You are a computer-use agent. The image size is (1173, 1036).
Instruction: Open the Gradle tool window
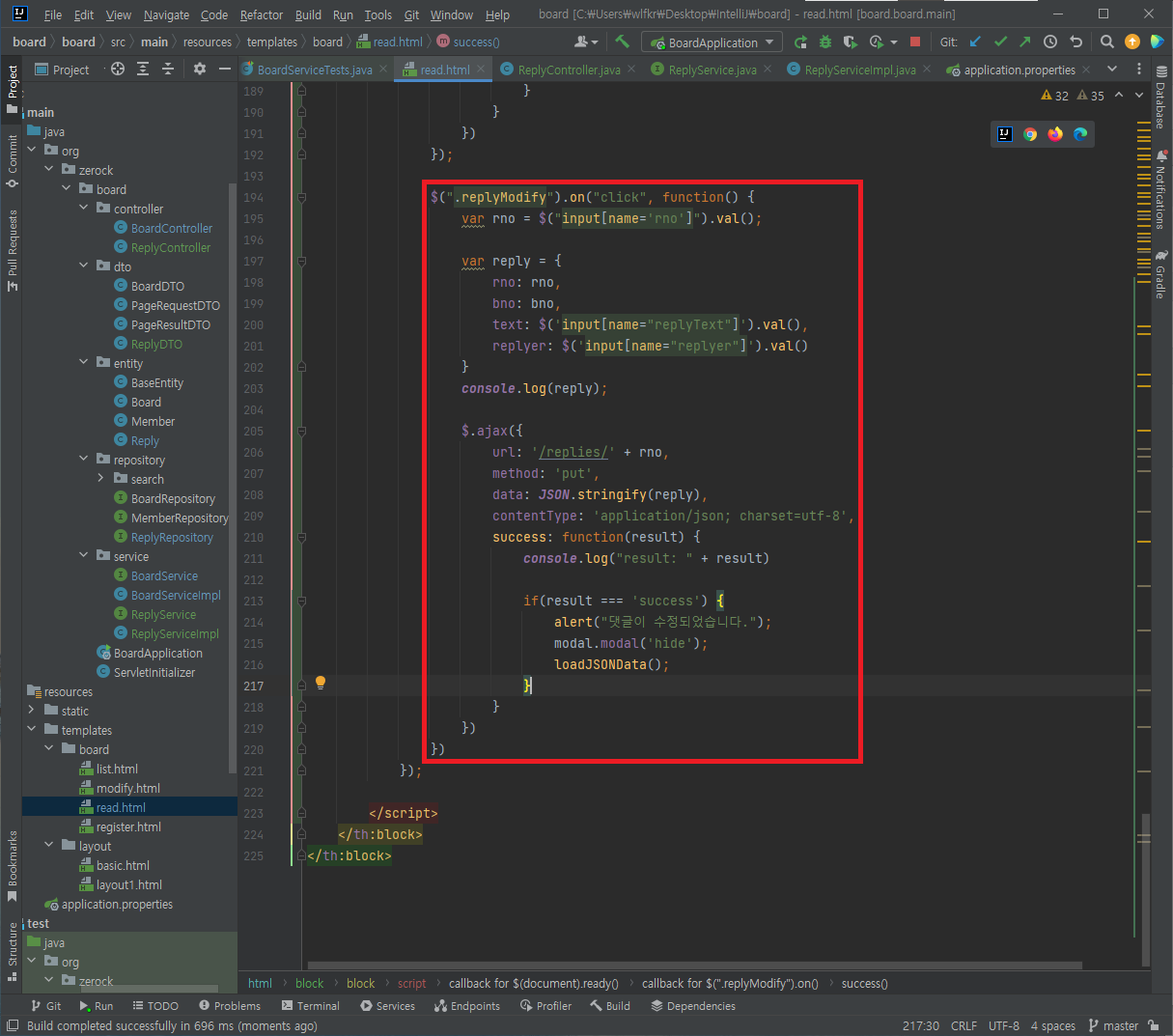pos(1160,276)
